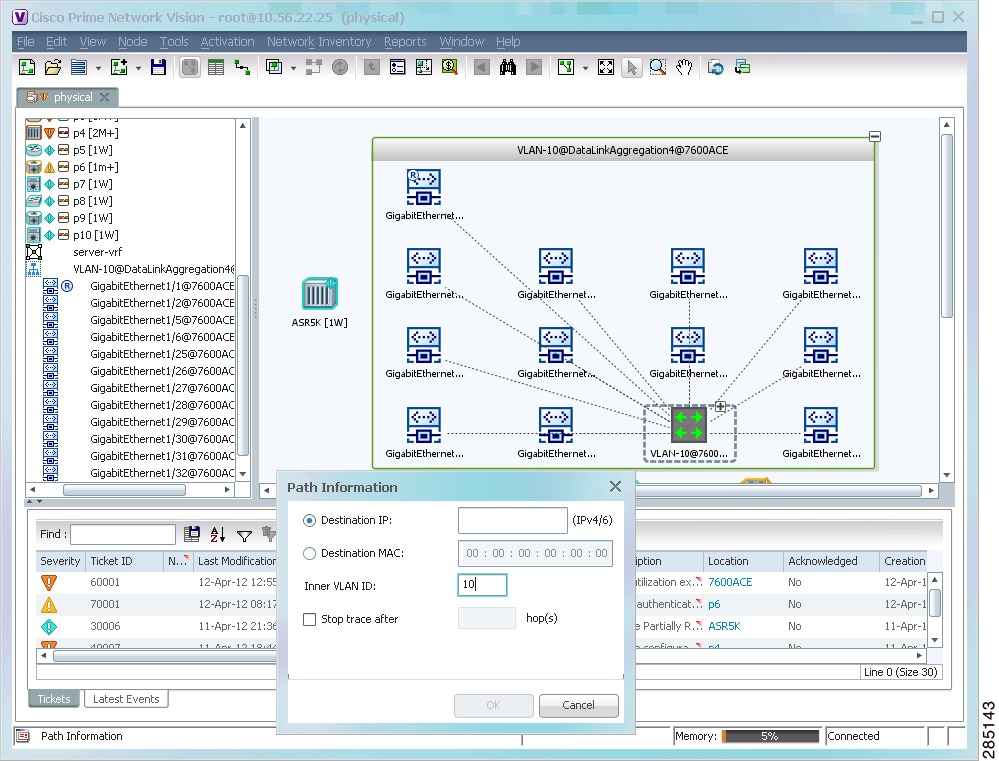This screenshot has height=761, width=999.
Task: Open dropdown arrow next to layout icon
Action: pos(585,68)
